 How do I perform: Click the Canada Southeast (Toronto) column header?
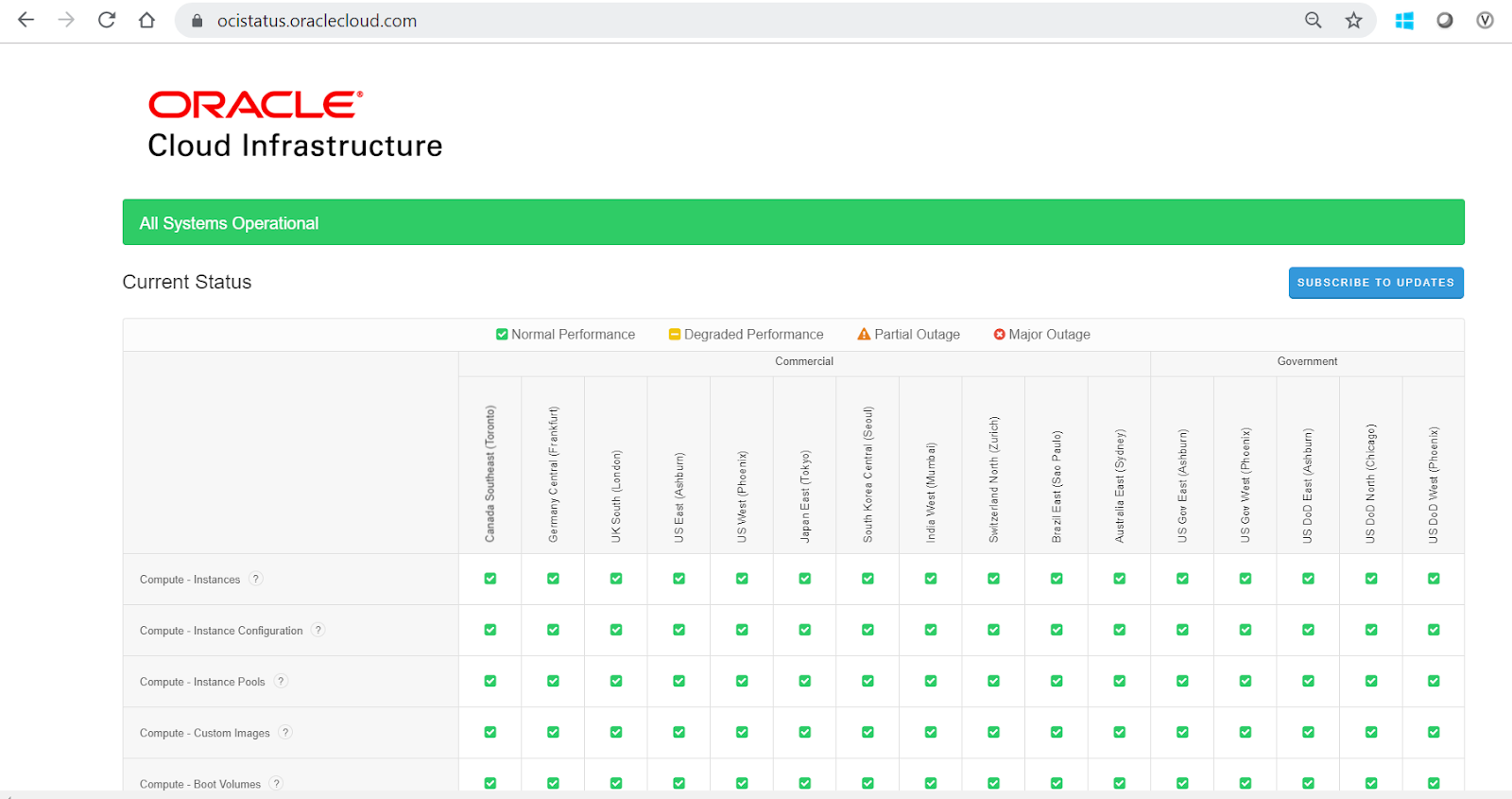point(490,474)
